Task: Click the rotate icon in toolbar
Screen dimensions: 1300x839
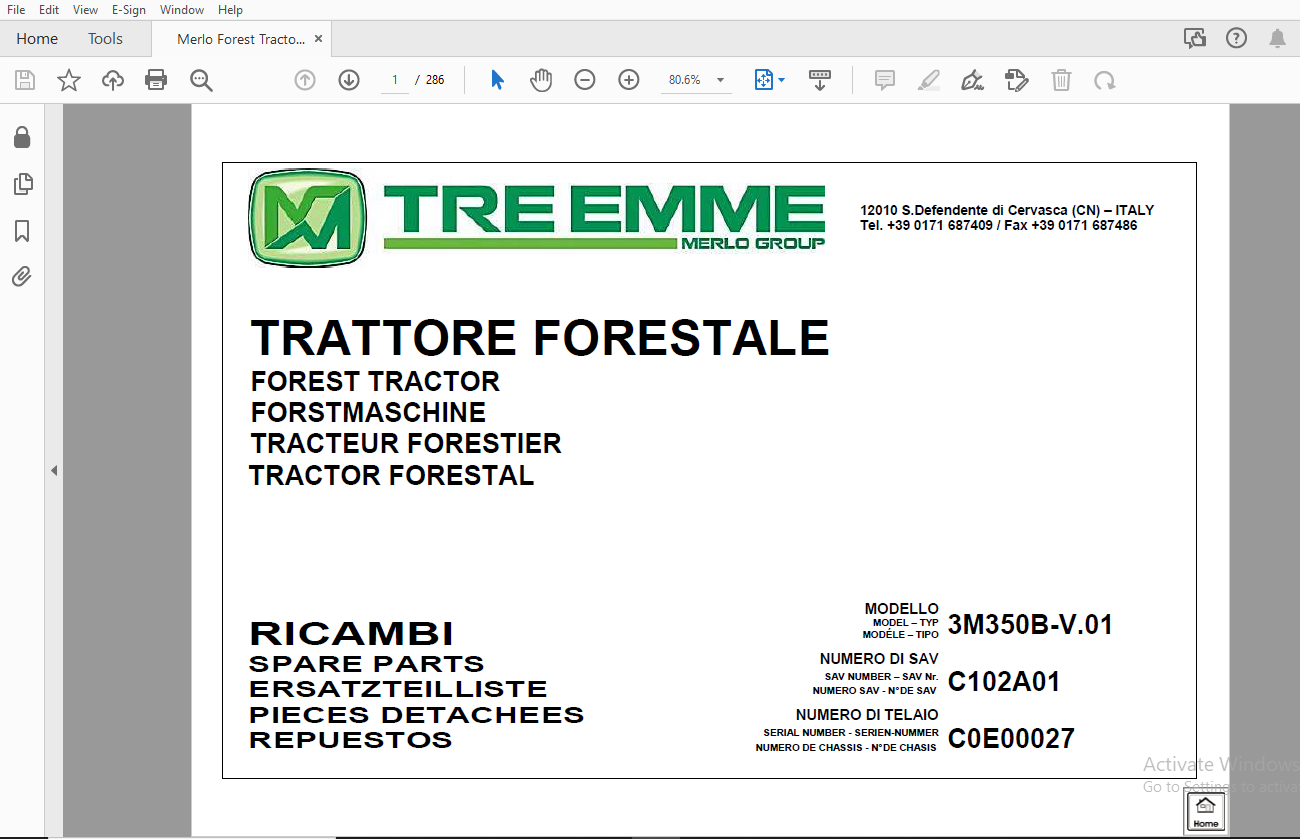Action: pyautogui.click(x=1105, y=80)
